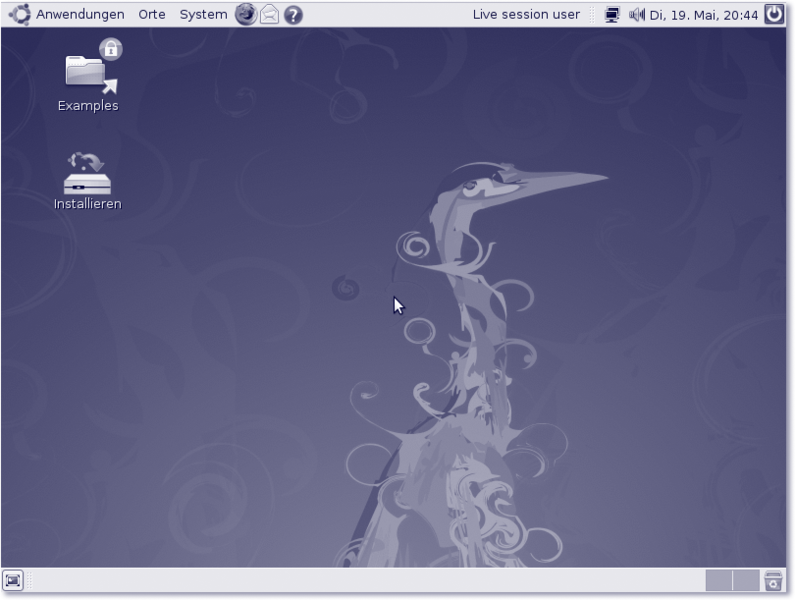Select the Examples folder on desktop

point(88,76)
